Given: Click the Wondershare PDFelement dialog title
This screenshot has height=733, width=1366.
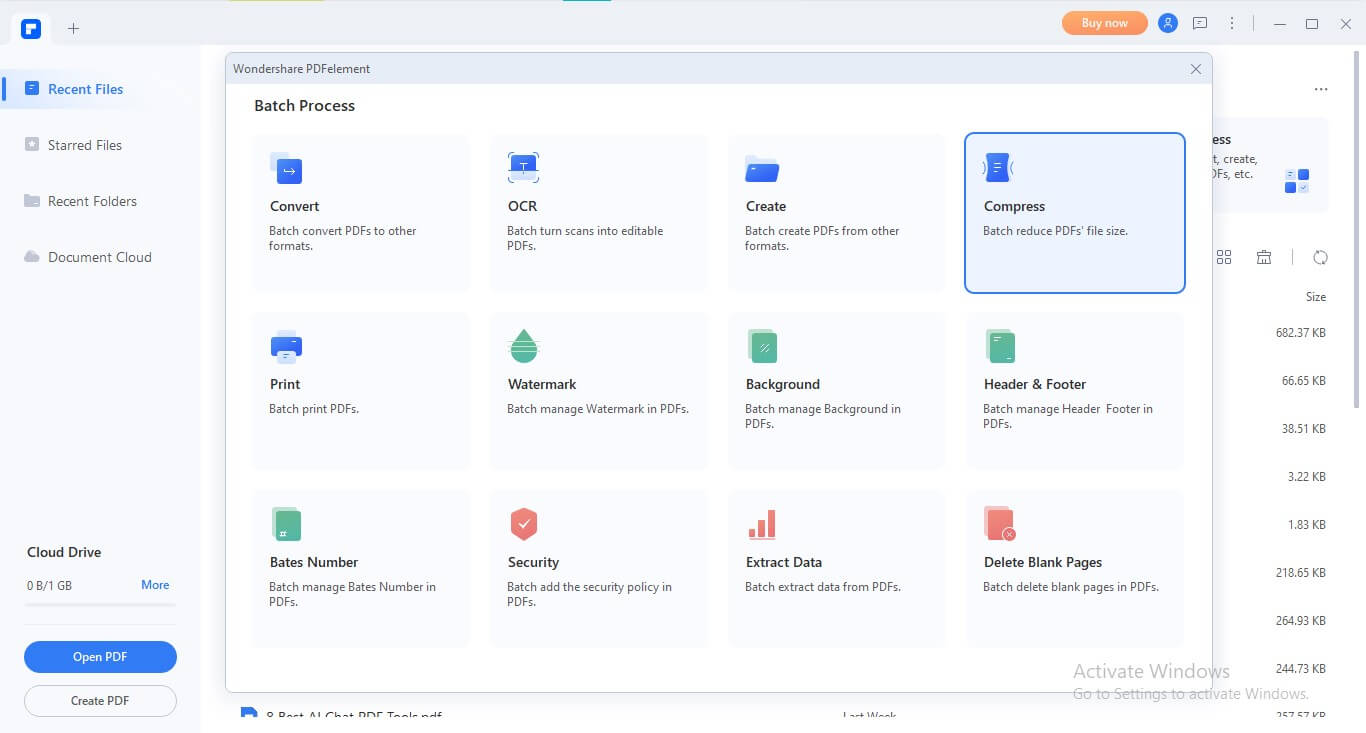Looking at the screenshot, I should (x=302, y=69).
